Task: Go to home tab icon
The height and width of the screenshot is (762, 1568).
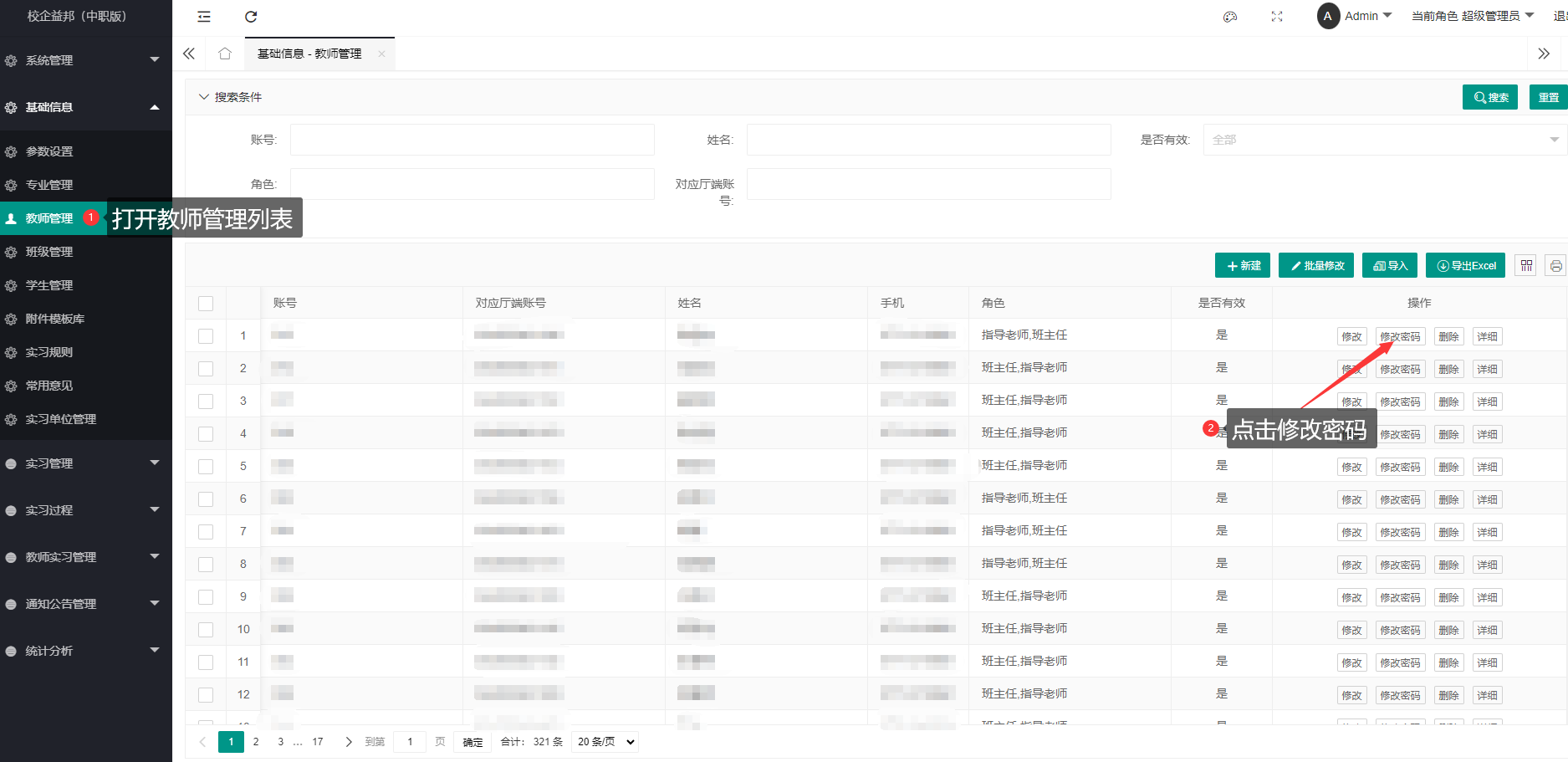Action: (x=225, y=54)
